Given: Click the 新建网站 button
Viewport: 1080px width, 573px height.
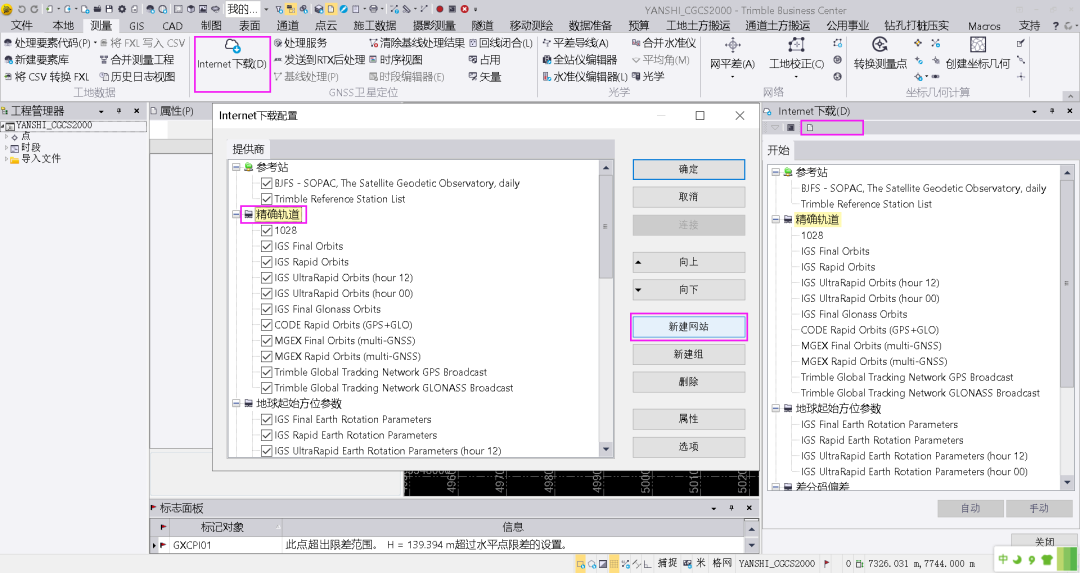Looking at the screenshot, I should click(689, 326).
